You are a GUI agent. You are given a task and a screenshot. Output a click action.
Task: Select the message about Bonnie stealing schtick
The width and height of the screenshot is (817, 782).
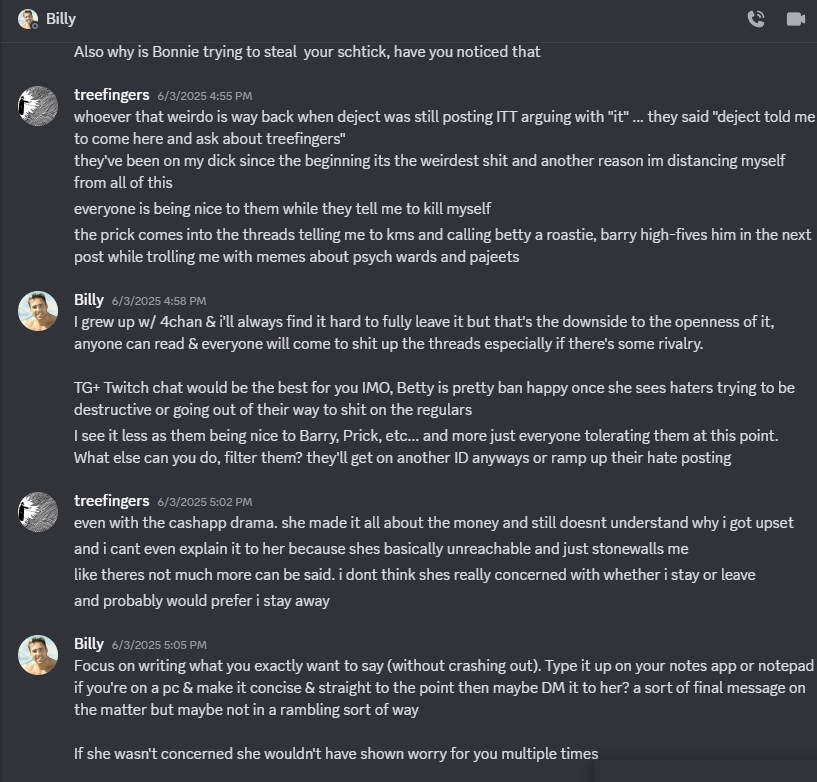(307, 52)
